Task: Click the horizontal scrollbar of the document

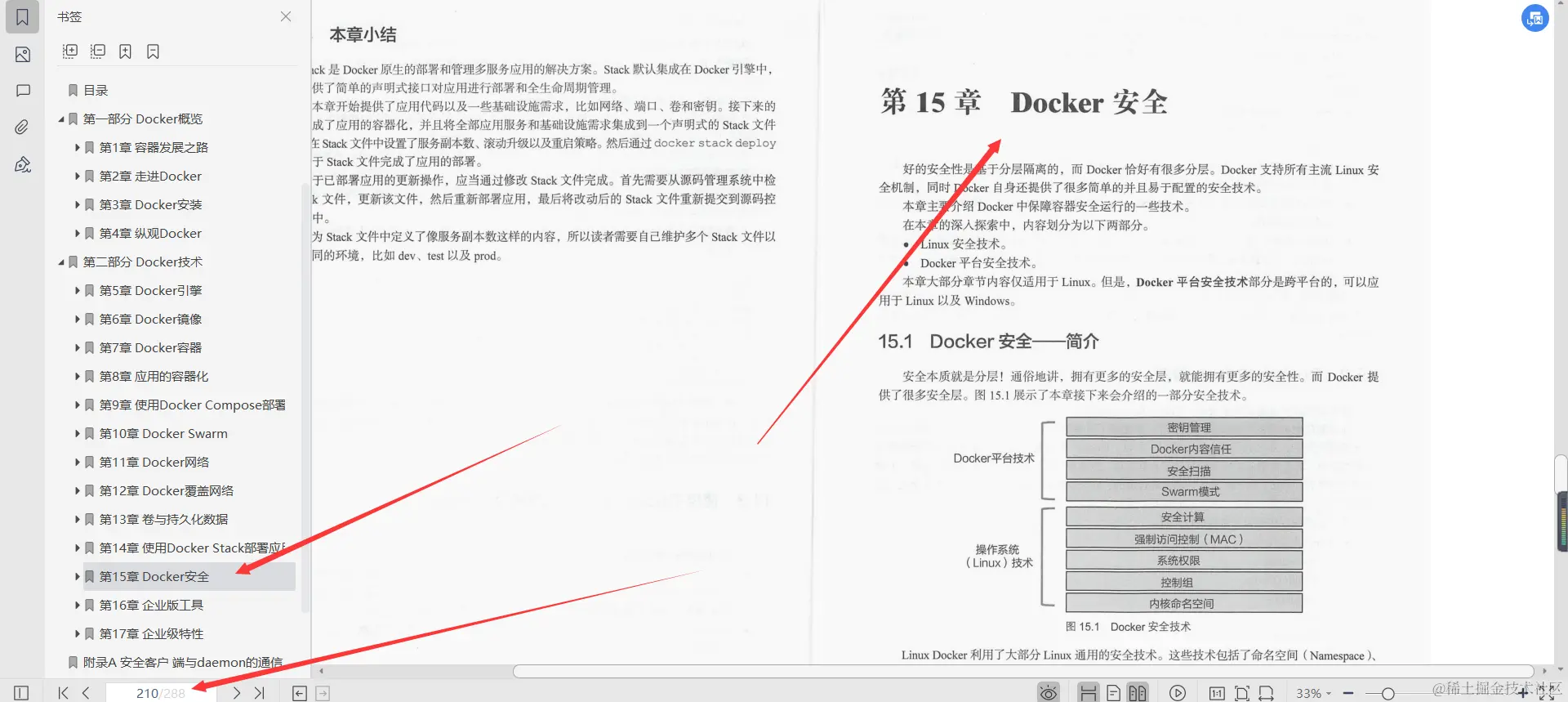Action: pyautogui.click(x=1022, y=671)
